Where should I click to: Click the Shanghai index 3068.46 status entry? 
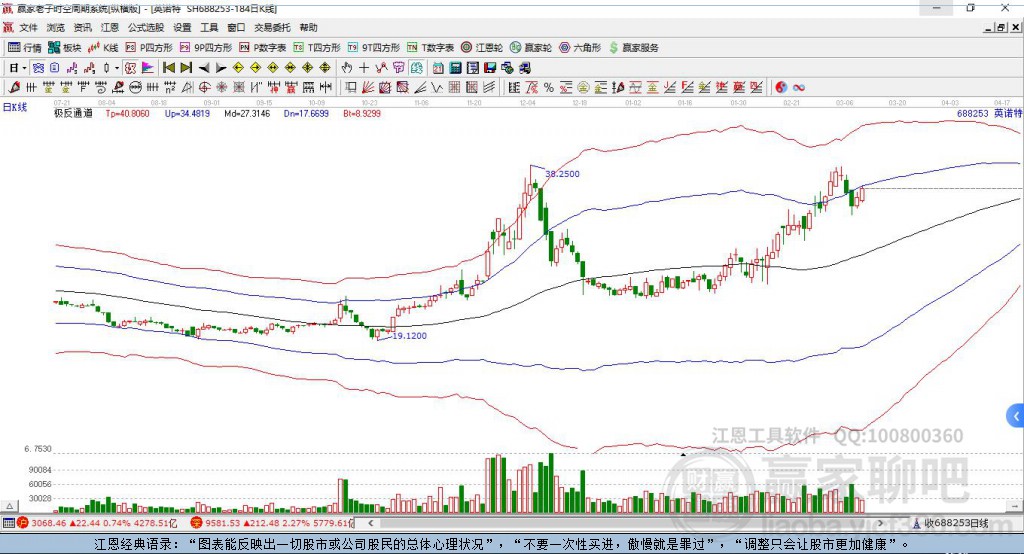pyautogui.click(x=98, y=523)
